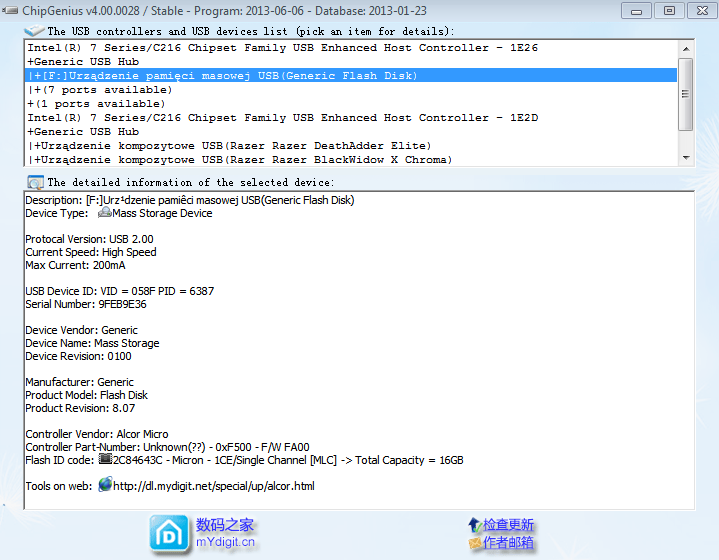Click the Product Model: Flash Disk line
719x560 pixels.
pos(87,395)
